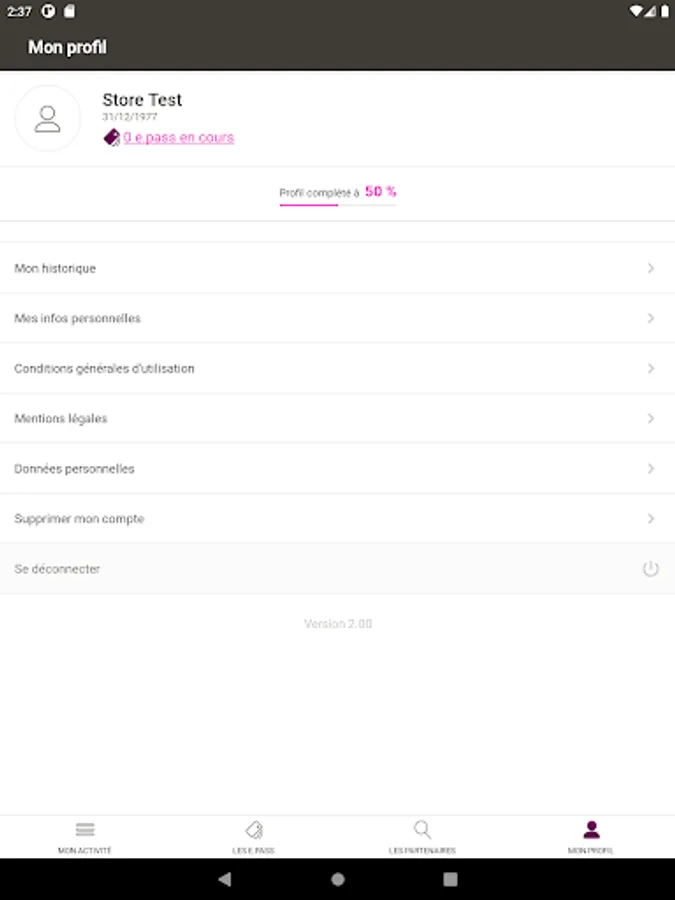The image size is (675, 900).
Task: Click the profile completion progress bar
Action: tap(337, 204)
